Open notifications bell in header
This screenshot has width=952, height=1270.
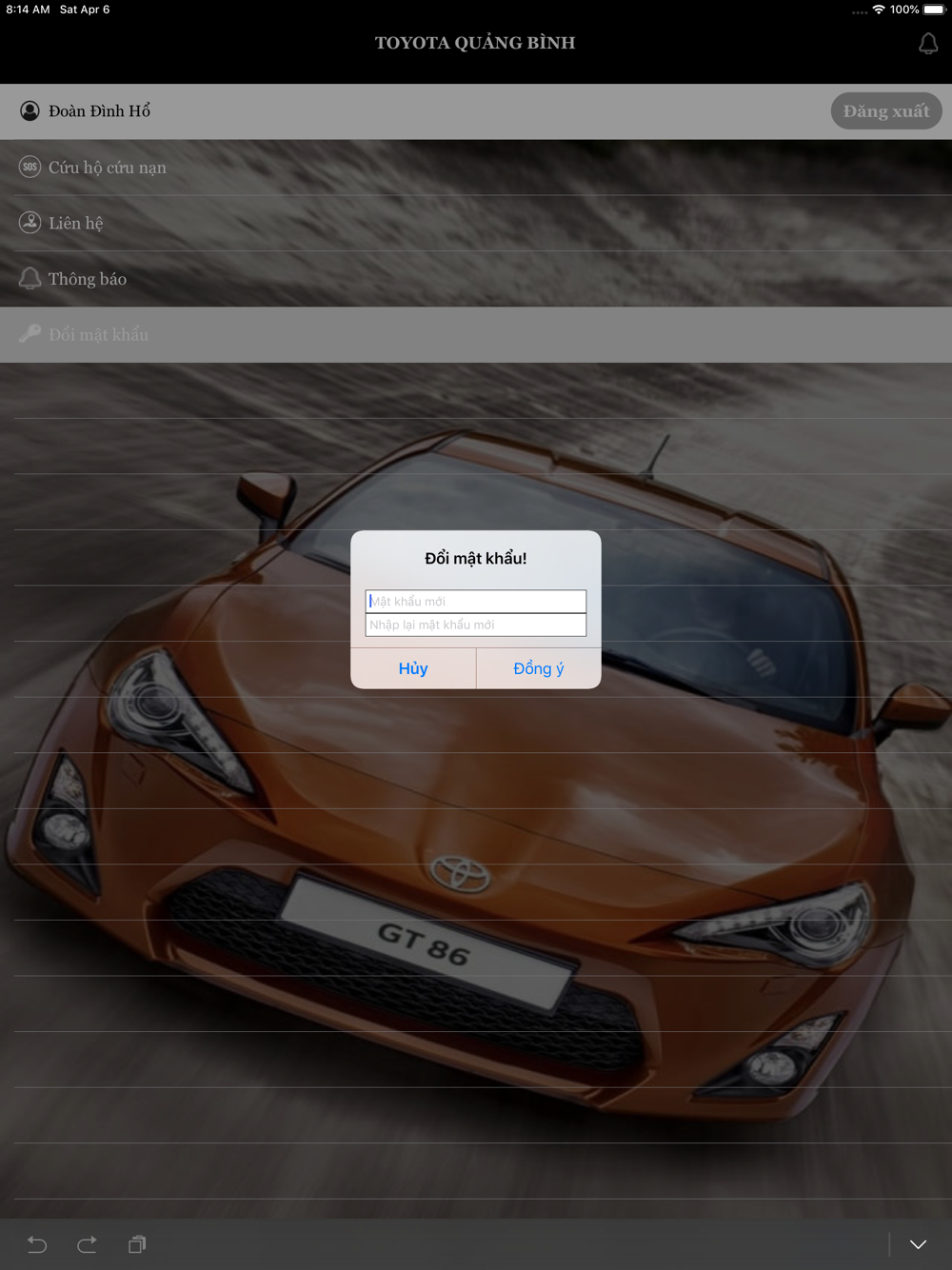[928, 44]
